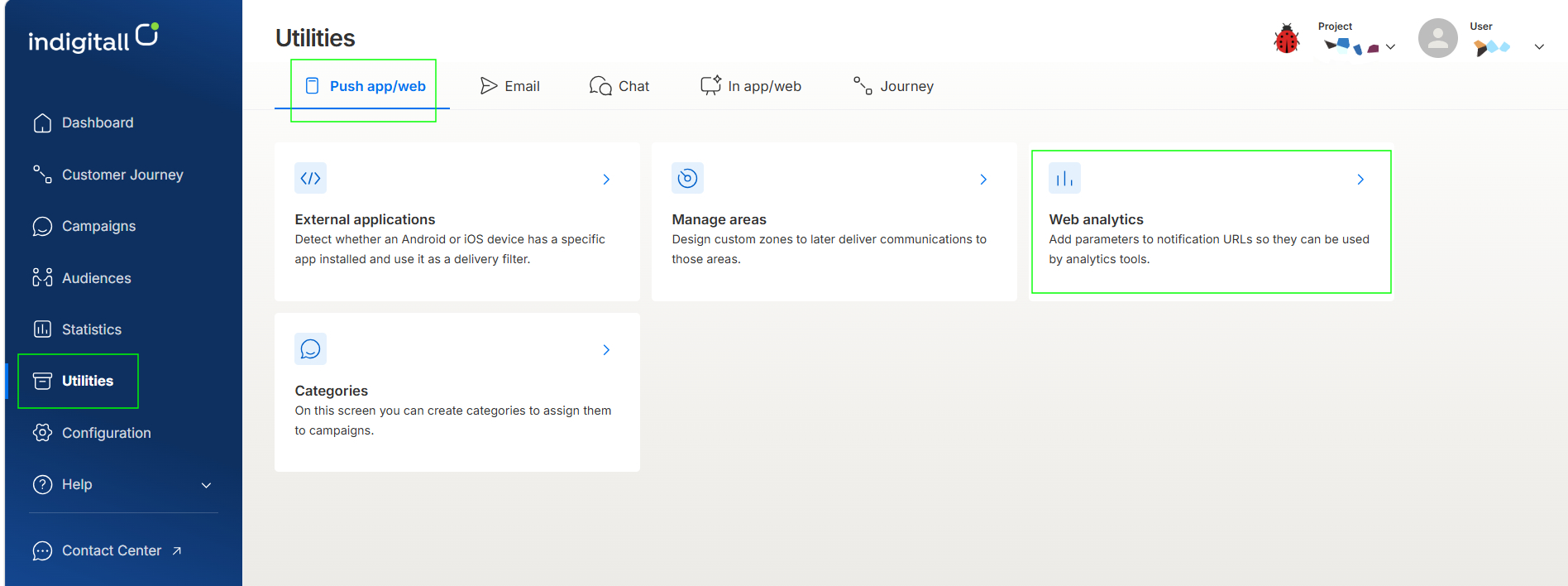Click the 'Add parameters to notification URLs' description
Image resolution: width=1568 pixels, height=586 pixels.
(x=1209, y=249)
